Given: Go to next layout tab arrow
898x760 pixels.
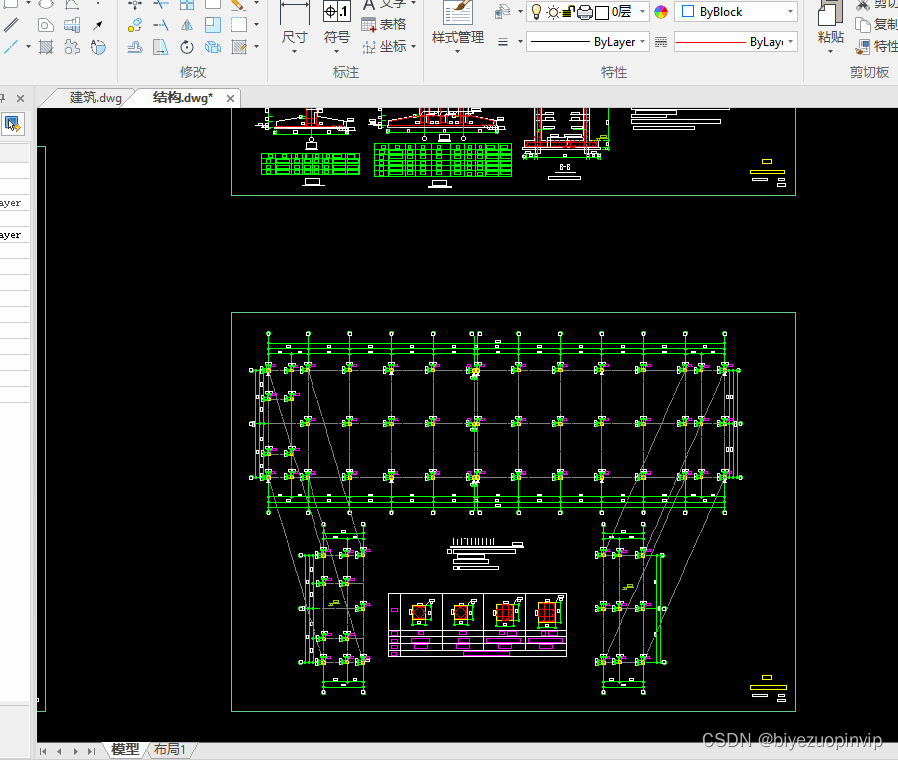Looking at the screenshot, I should coord(75,751).
